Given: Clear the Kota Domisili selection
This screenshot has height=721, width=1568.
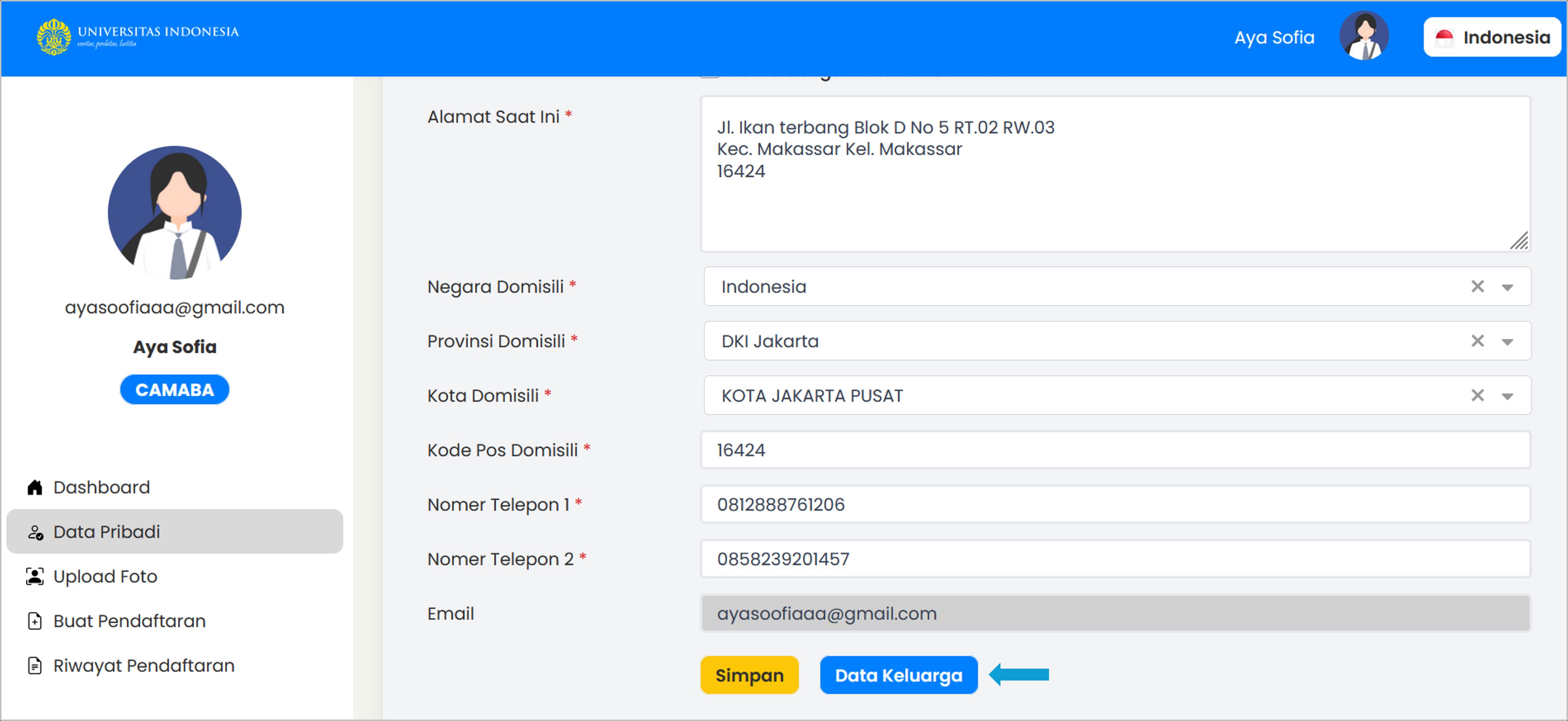Looking at the screenshot, I should pyautogui.click(x=1477, y=396).
